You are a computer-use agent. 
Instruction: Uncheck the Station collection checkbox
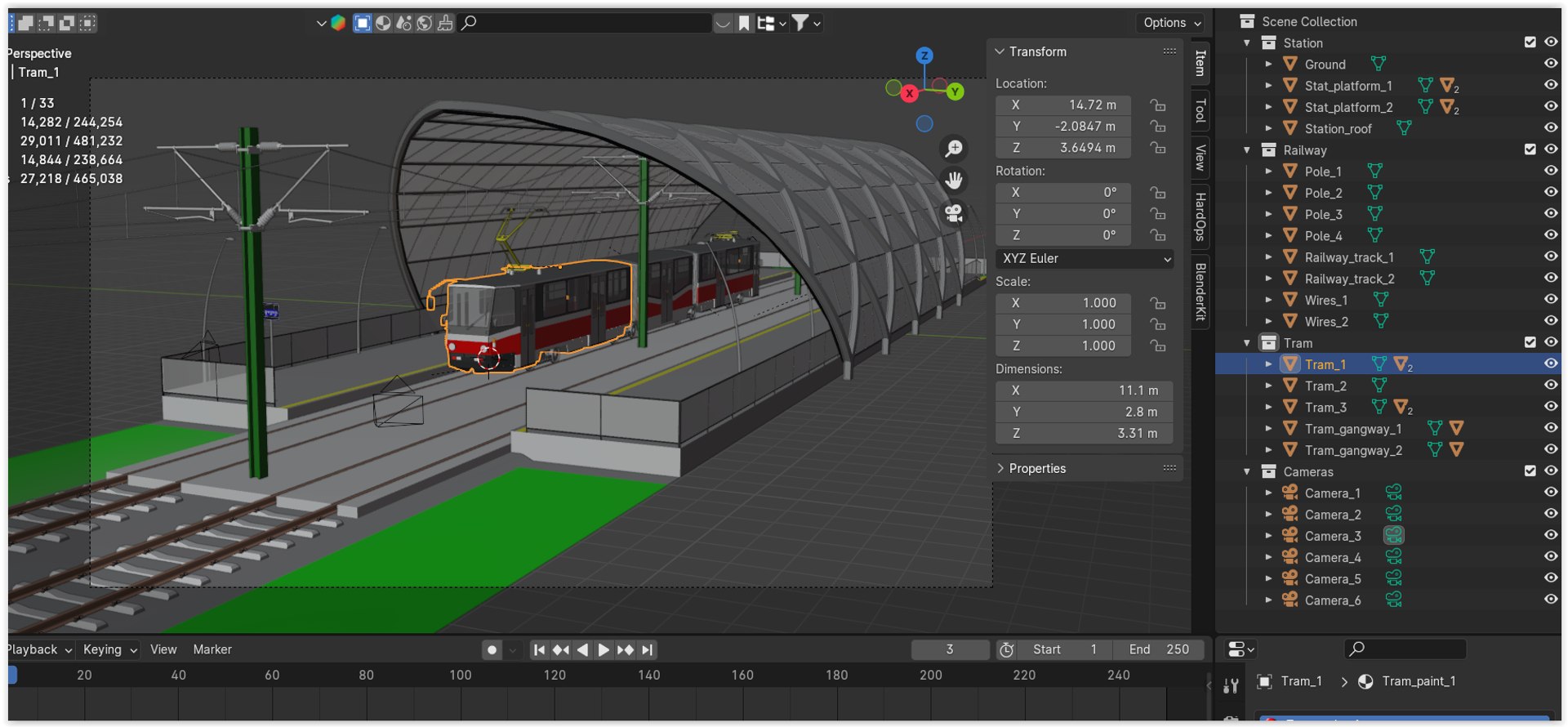[1530, 42]
